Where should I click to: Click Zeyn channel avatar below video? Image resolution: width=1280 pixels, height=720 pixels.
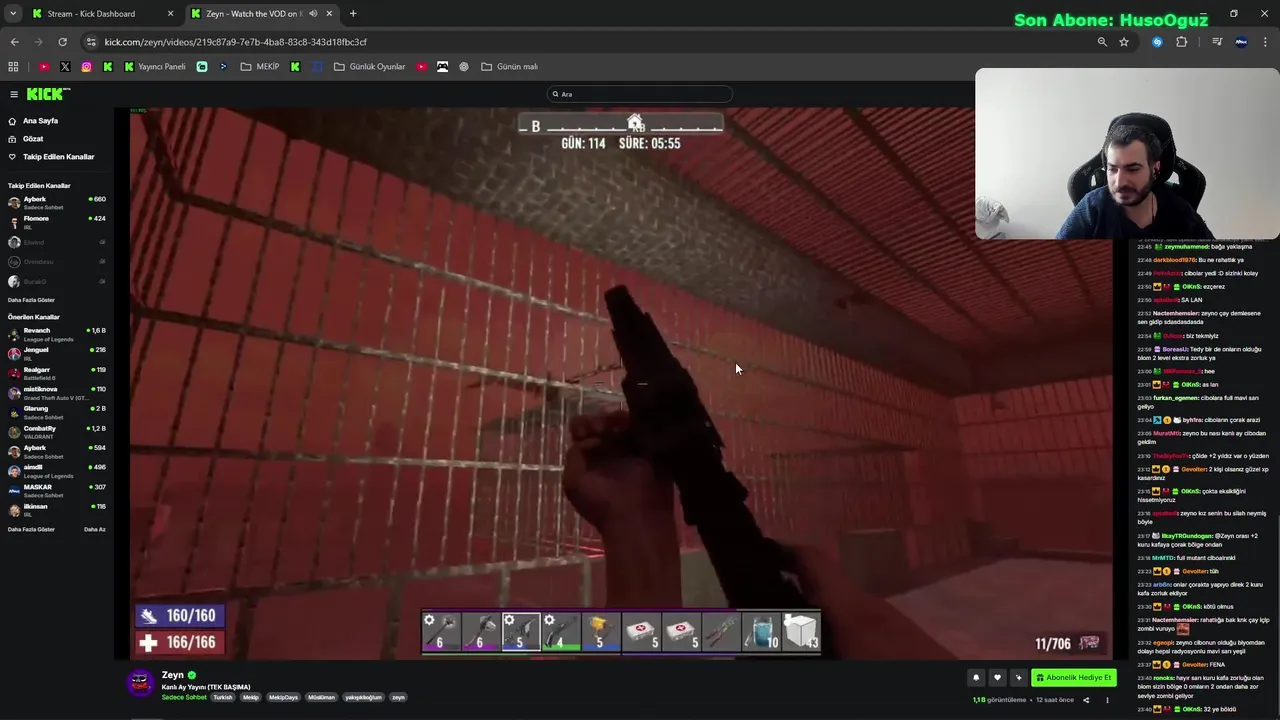pyautogui.click(x=141, y=683)
